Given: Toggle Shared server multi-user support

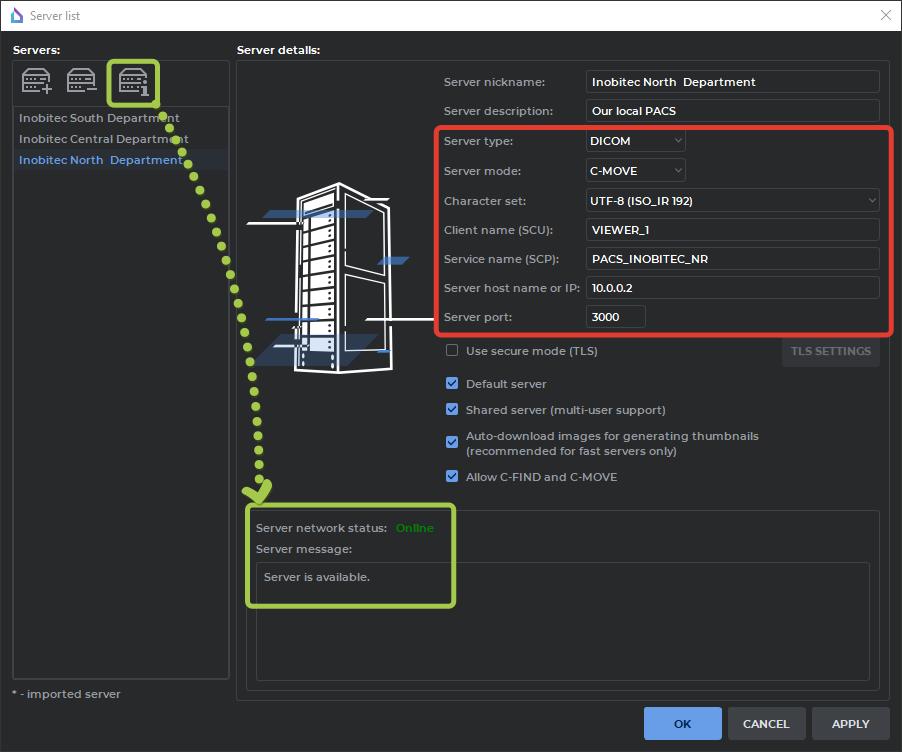Looking at the screenshot, I should [x=452, y=410].
